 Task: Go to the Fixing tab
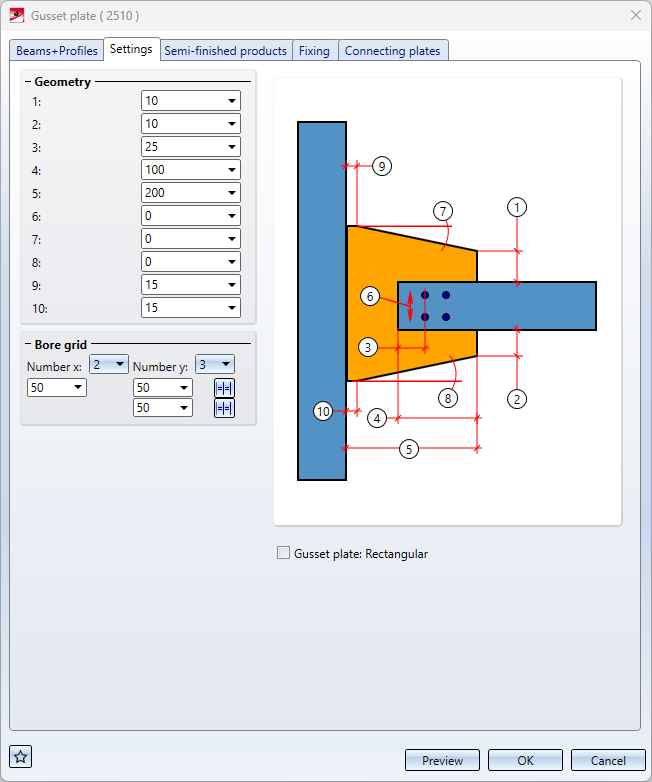314,51
